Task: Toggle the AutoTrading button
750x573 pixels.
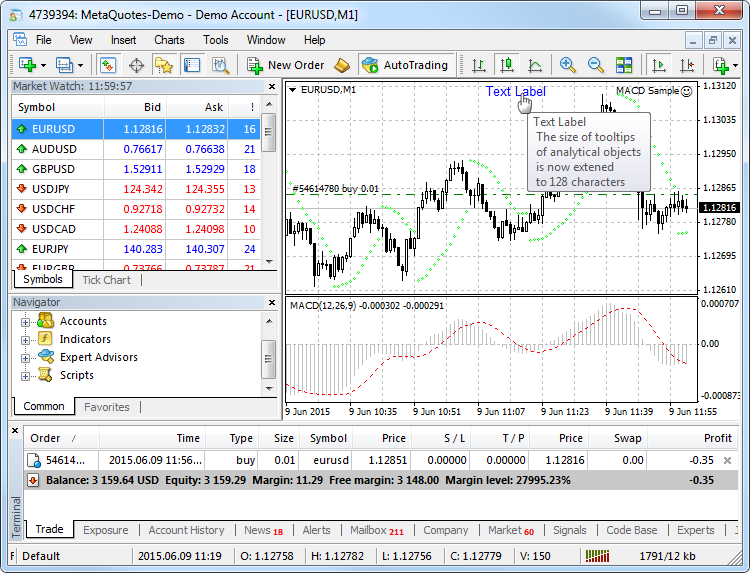Action: [404, 65]
